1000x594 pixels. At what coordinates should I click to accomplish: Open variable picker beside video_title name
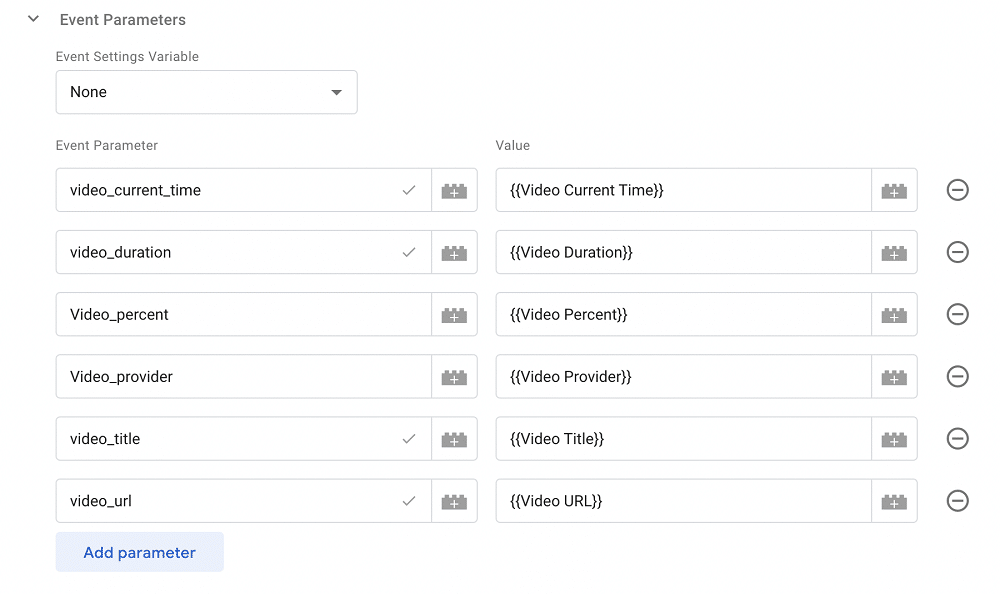coord(454,439)
